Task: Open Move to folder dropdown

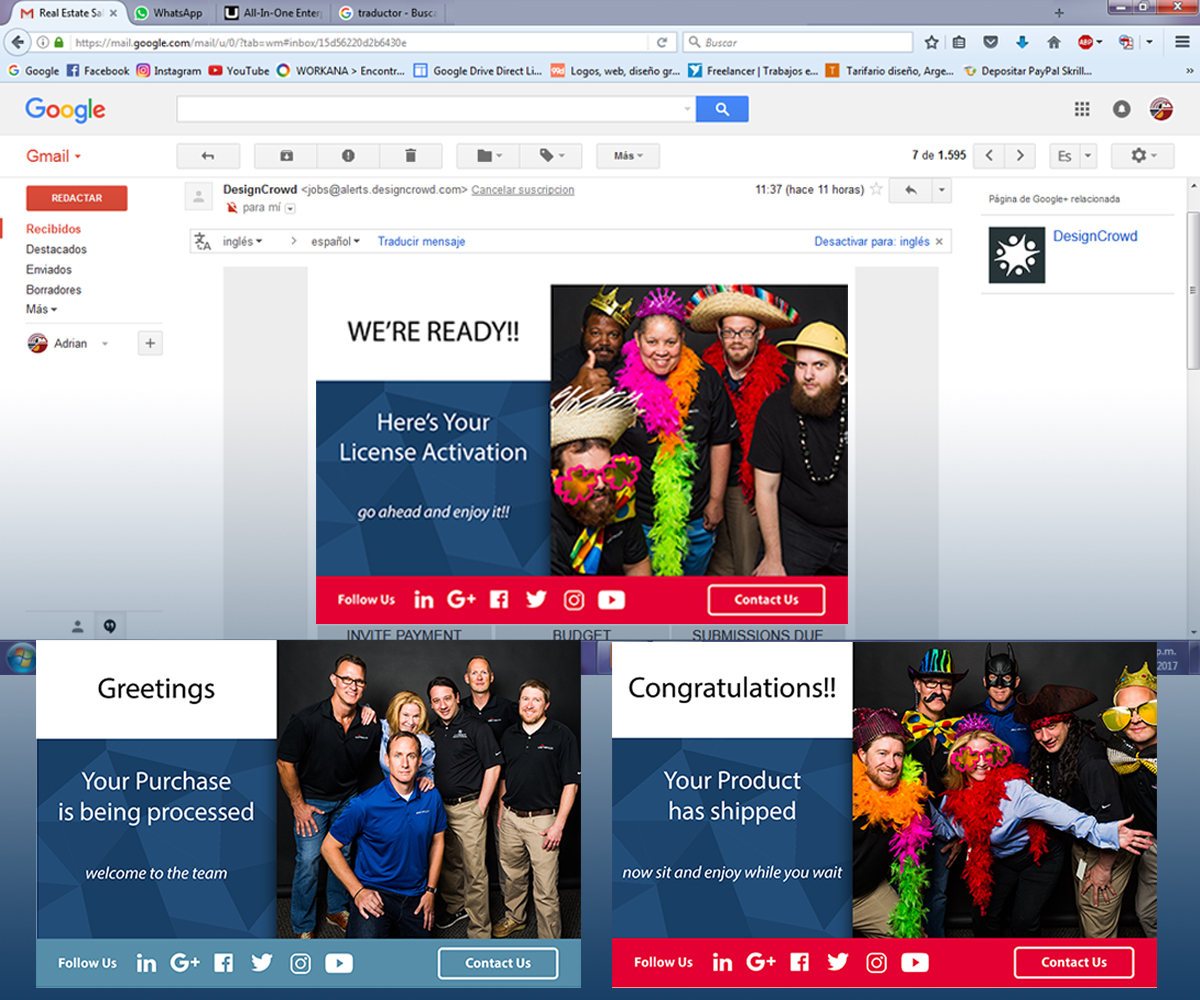Action: 487,156
